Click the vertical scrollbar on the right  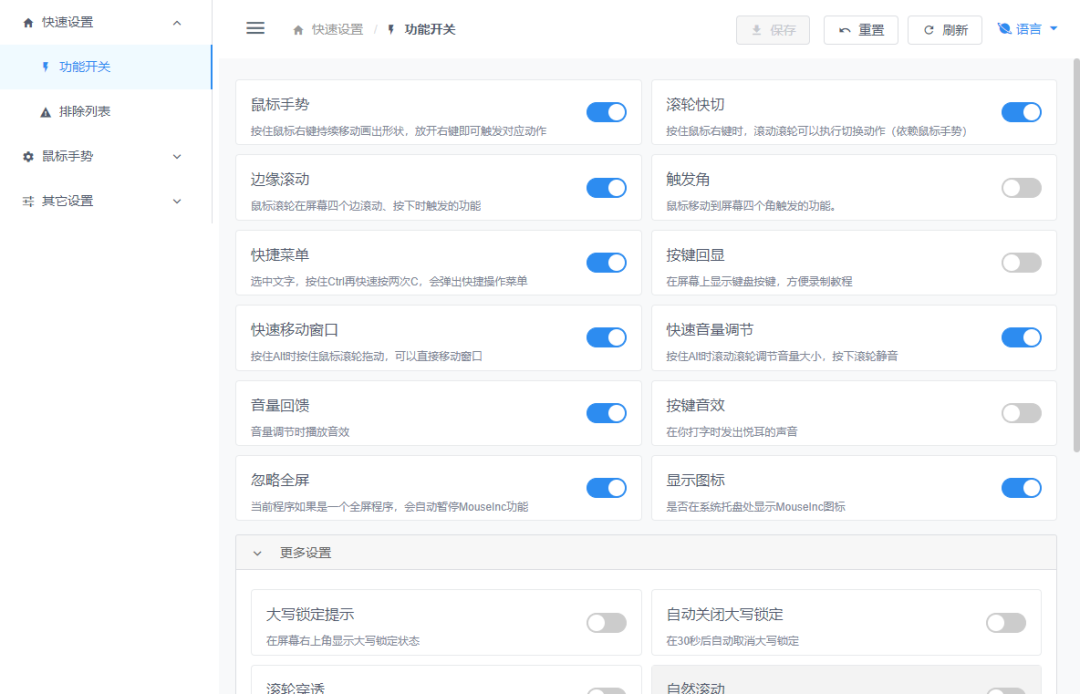(1075, 250)
